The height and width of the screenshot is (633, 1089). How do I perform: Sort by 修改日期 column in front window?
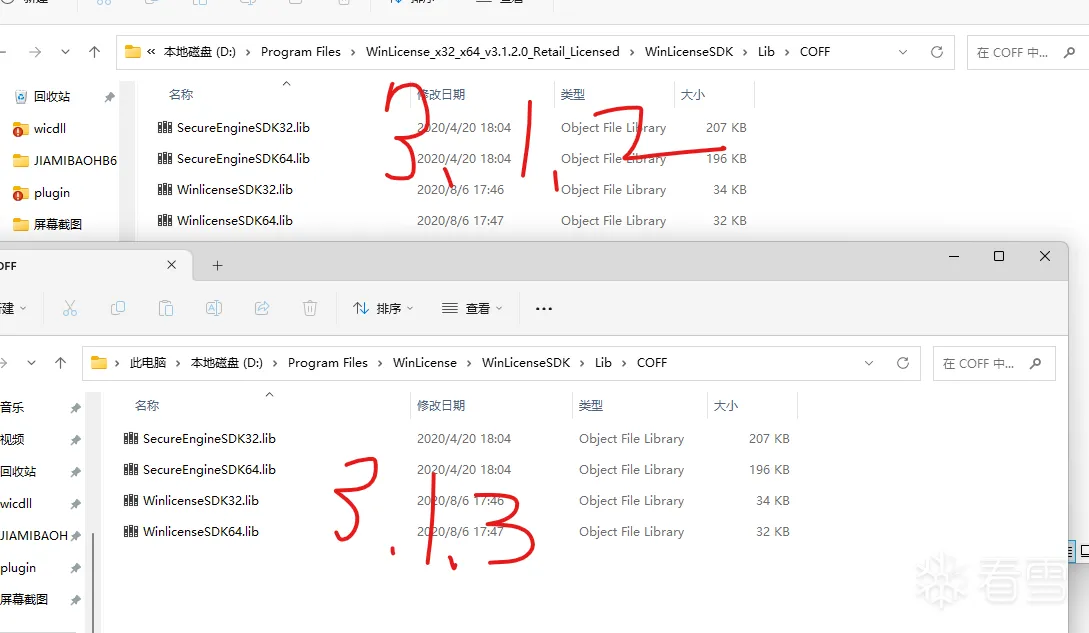441,406
